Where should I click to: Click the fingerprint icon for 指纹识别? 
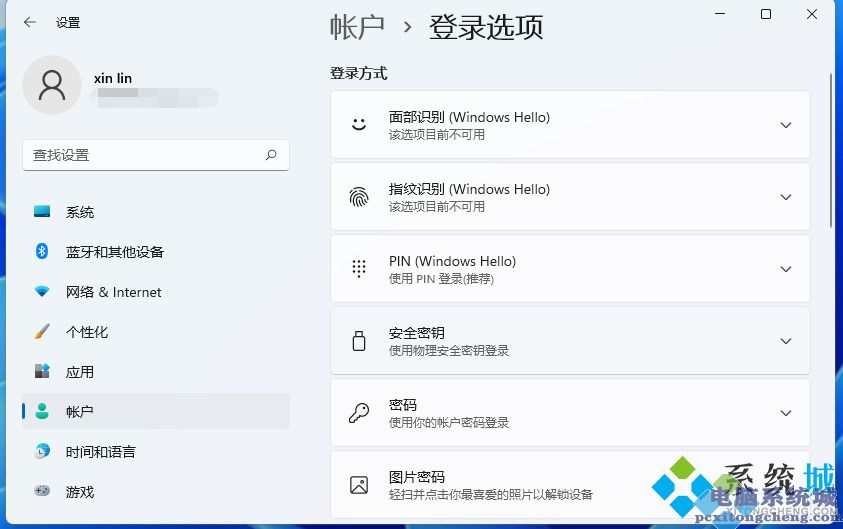(359, 197)
